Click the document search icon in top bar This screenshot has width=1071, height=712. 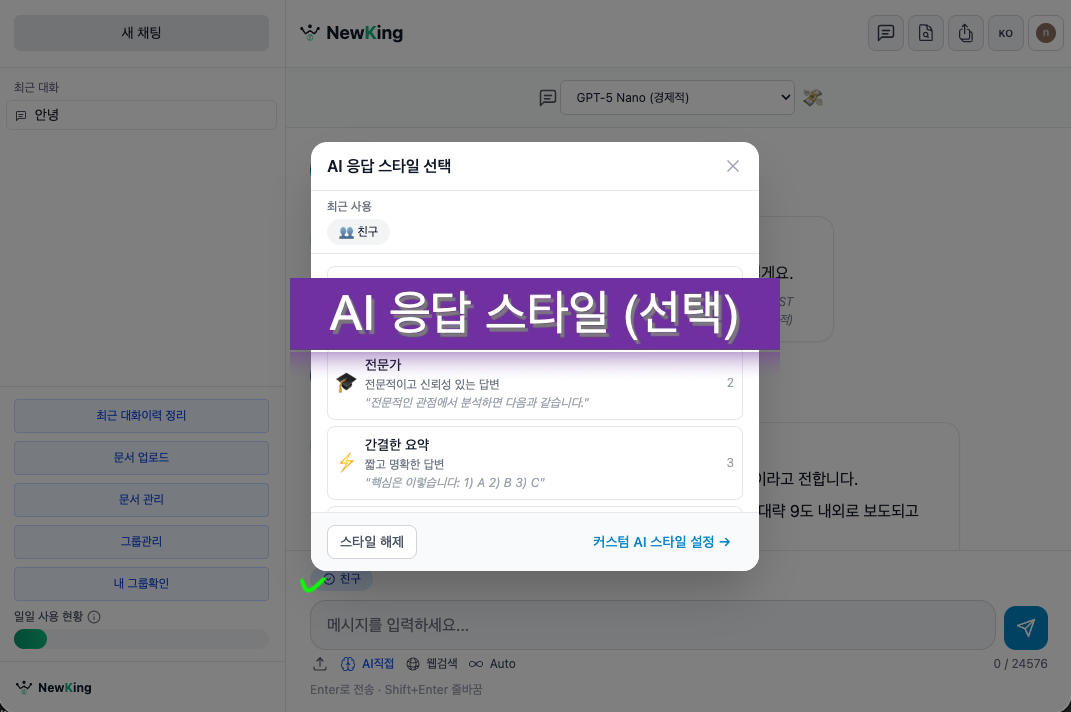click(925, 32)
